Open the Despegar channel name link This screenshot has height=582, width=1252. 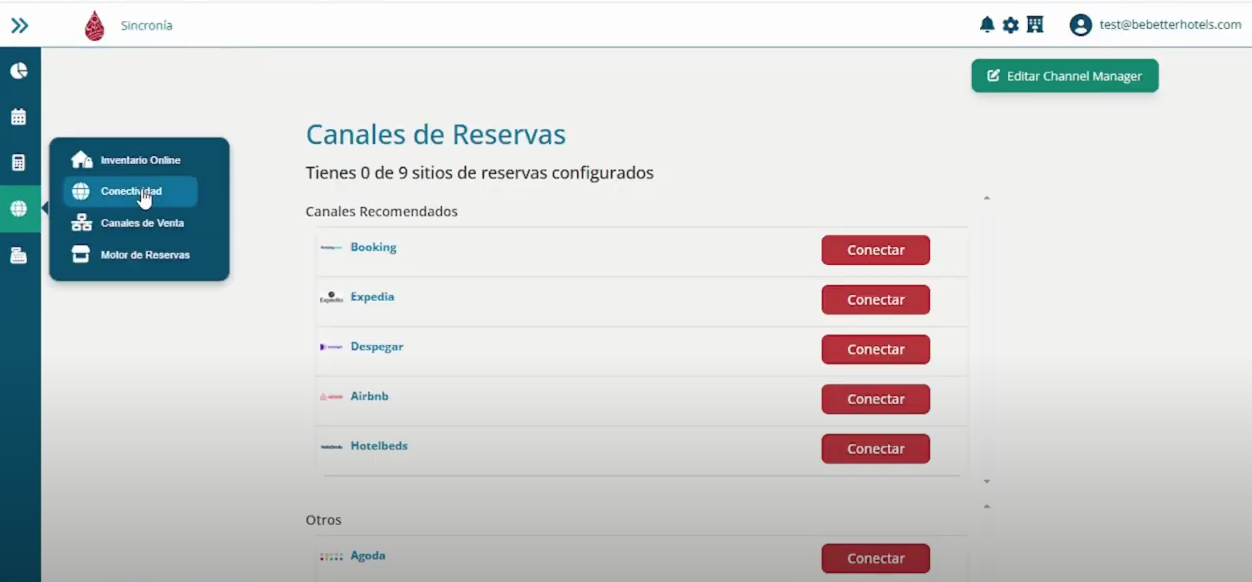377,346
